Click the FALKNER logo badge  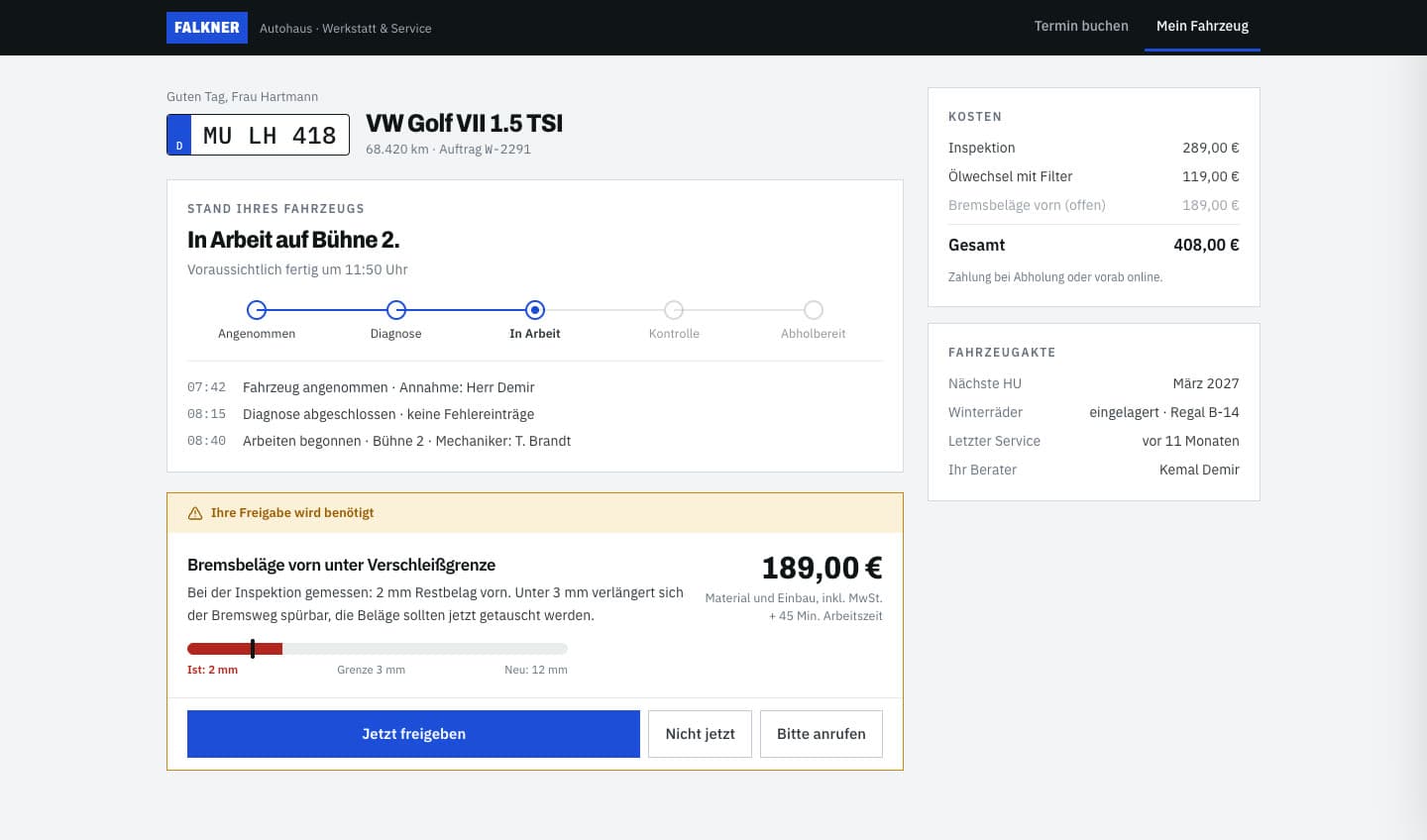point(207,28)
